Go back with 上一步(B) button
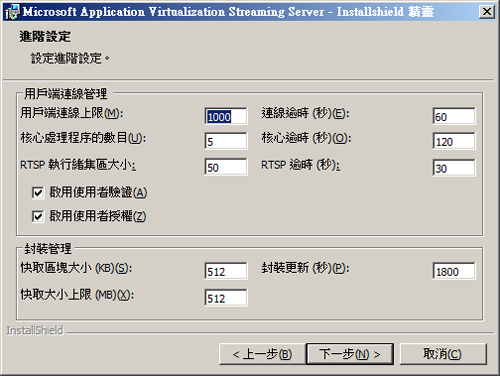Viewport: 500px width, 376px height. (262, 354)
